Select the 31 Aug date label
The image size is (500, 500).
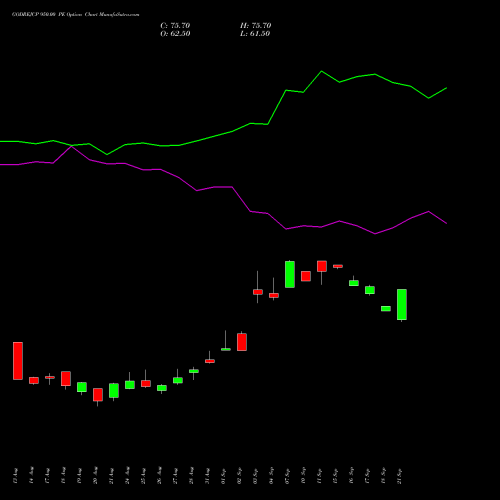[x=207, y=476]
